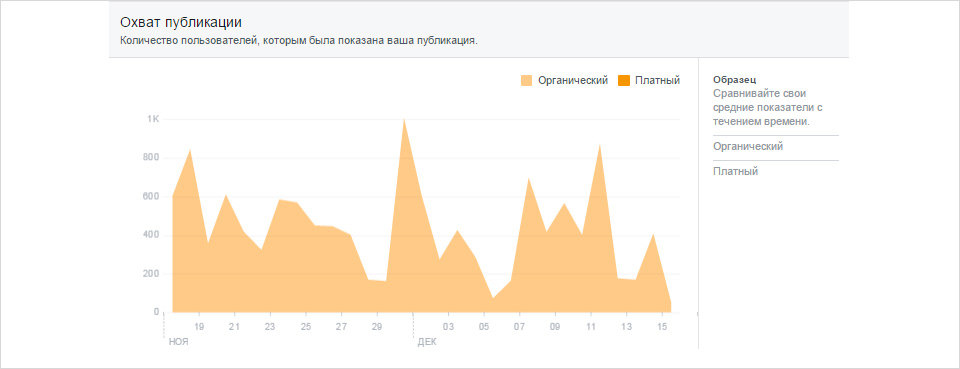Select Органический benchmark in right sidebar
The image size is (960, 369).
click(748, 146)
